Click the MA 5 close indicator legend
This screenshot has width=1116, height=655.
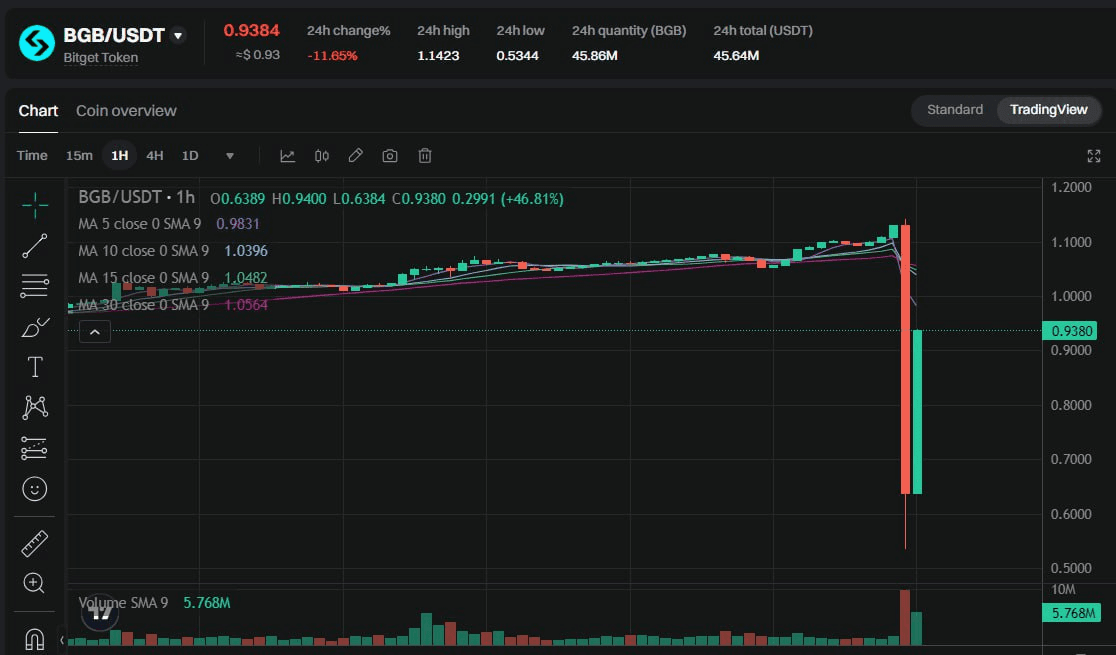(x=140, y=224)
